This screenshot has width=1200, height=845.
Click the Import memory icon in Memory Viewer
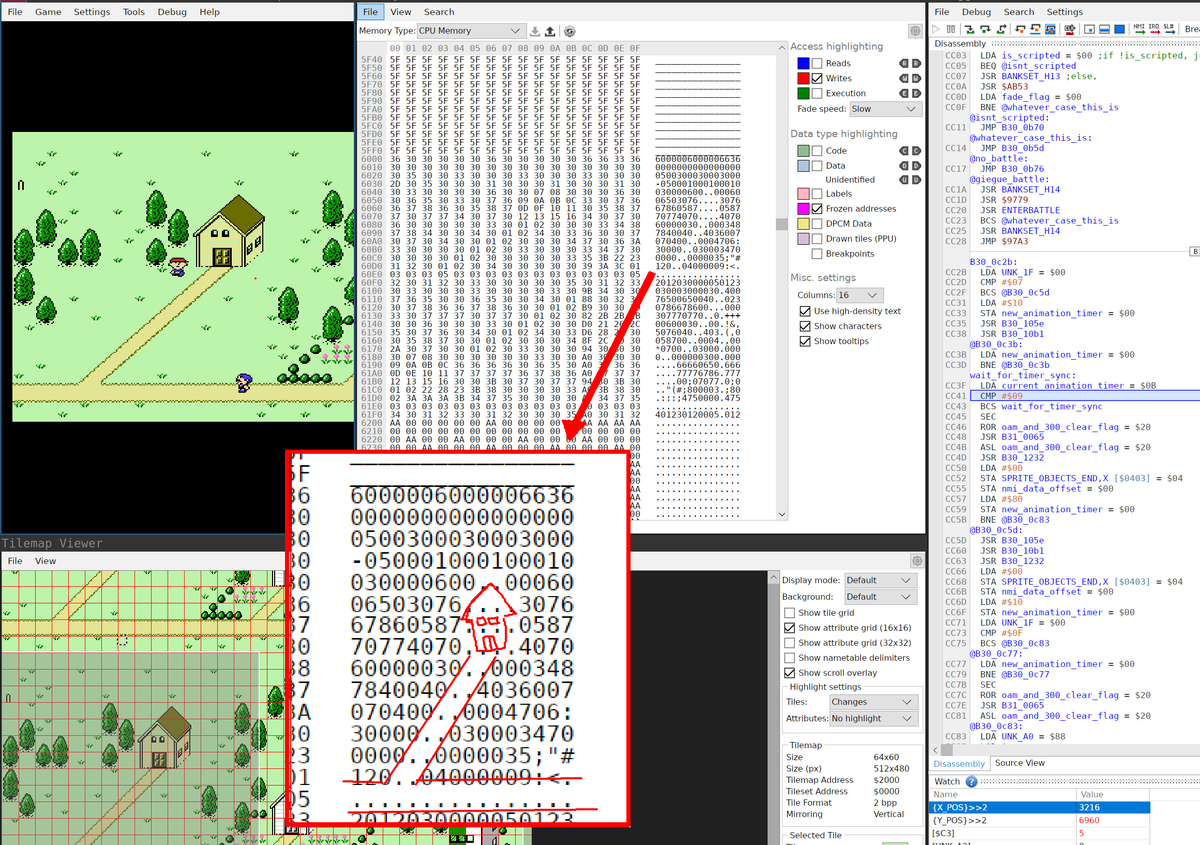[535, 31]
